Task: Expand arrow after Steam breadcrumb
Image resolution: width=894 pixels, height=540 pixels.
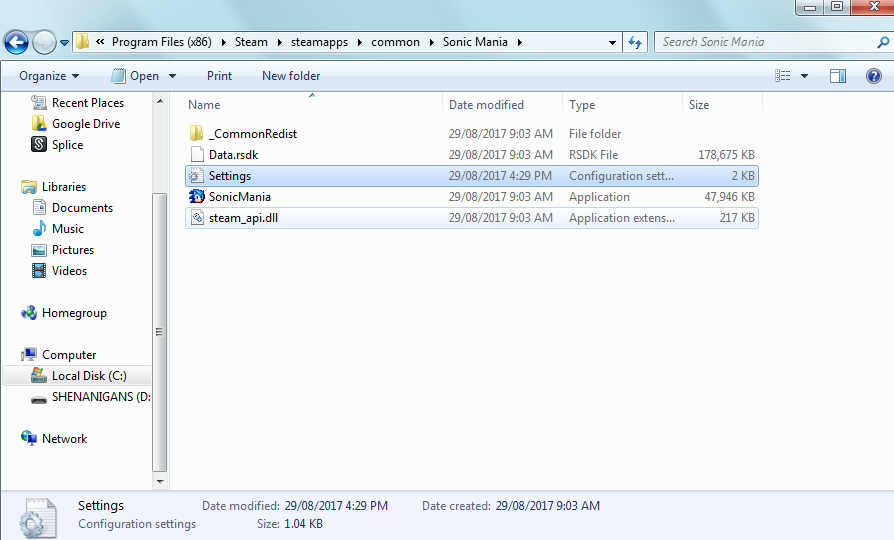Action: point(279,42)
